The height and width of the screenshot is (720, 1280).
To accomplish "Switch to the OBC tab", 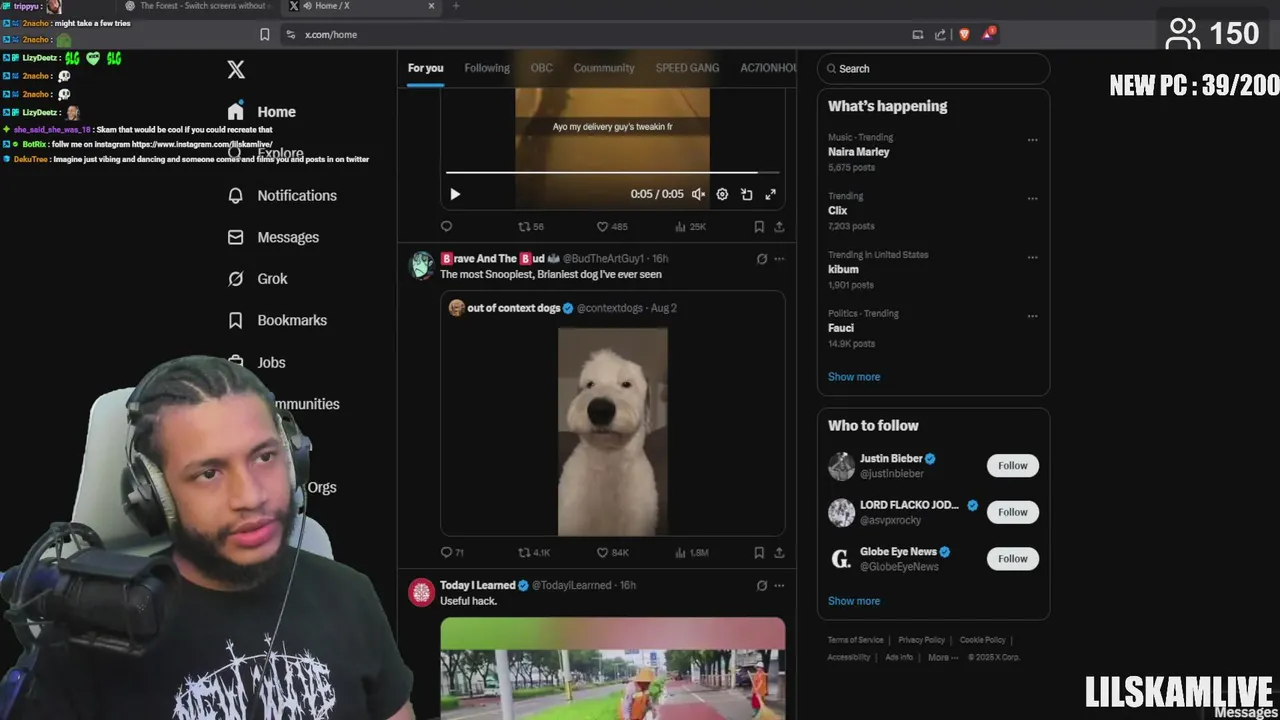I will pyautogui.click(x=541, y=68).
